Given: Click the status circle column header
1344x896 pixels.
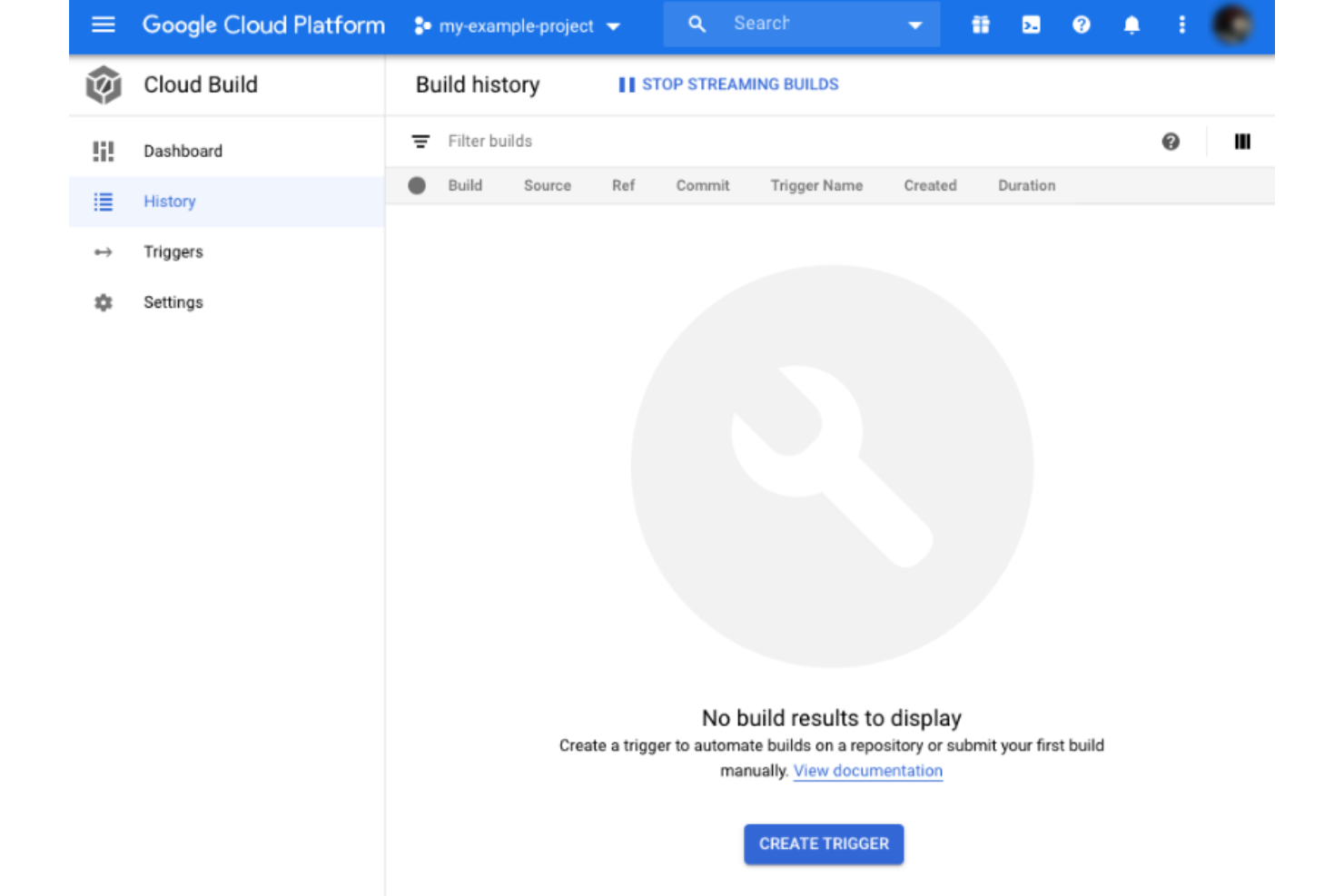Looking at the screenshot, I should pos(417,185).
